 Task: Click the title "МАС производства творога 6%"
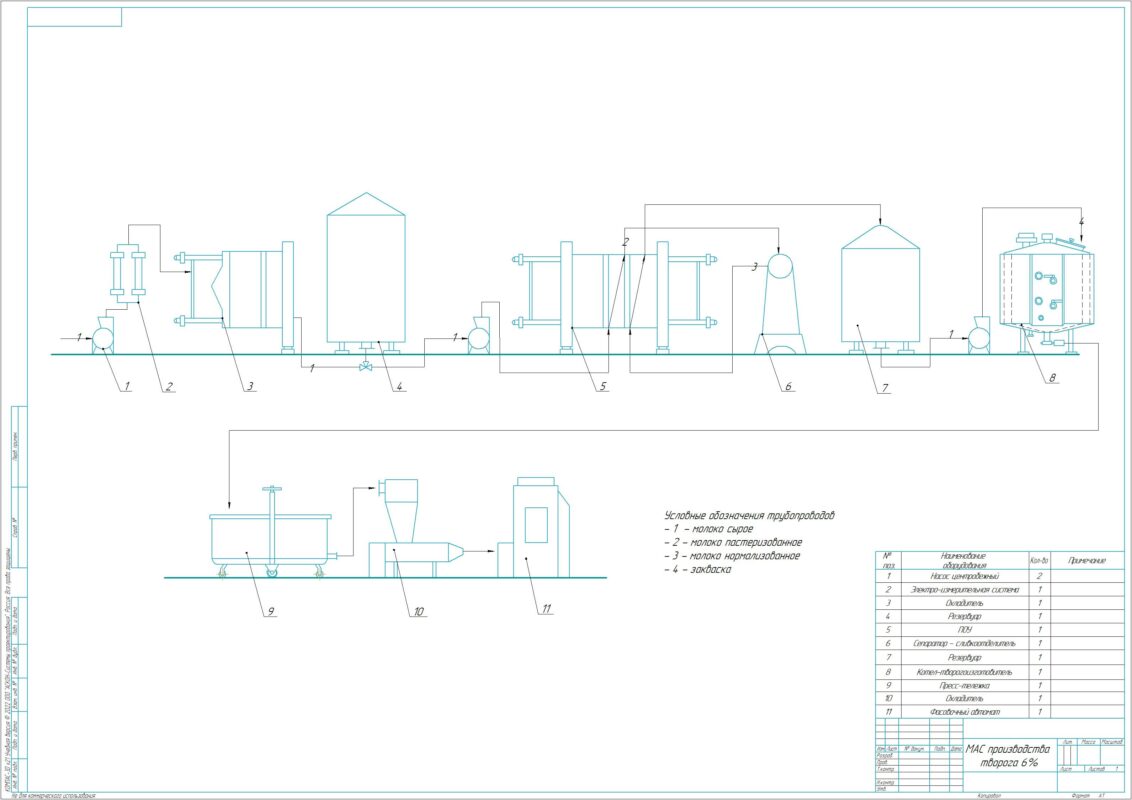[x=1009, y=756]
